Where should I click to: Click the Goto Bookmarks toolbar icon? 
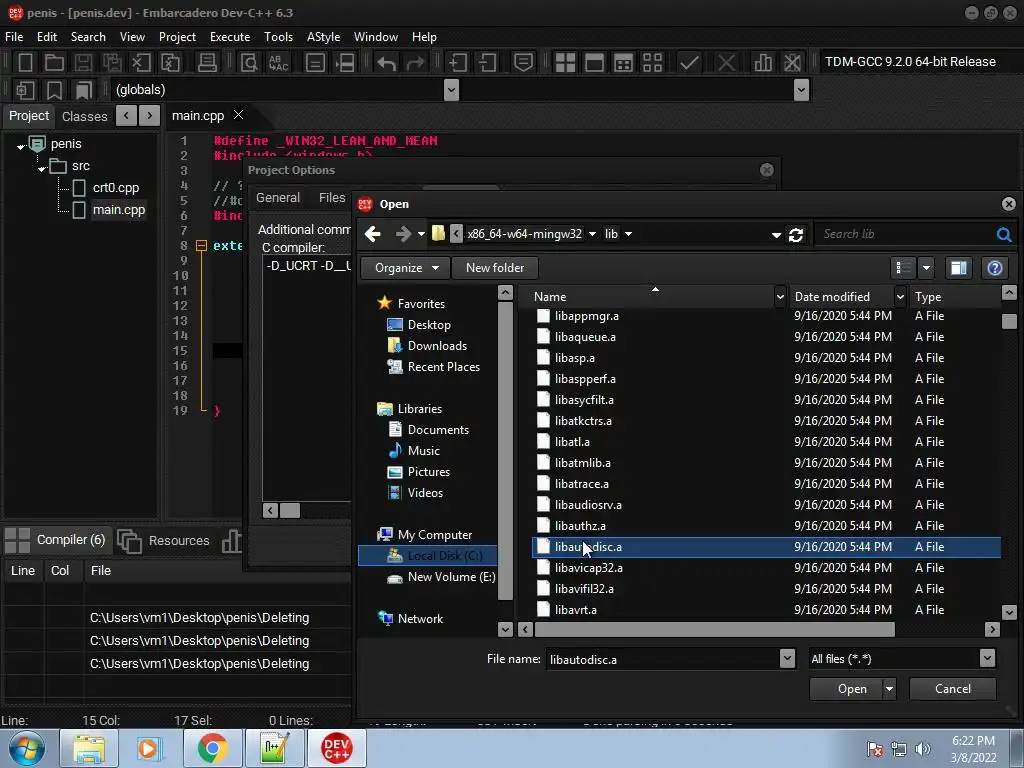tap(84, 90)
